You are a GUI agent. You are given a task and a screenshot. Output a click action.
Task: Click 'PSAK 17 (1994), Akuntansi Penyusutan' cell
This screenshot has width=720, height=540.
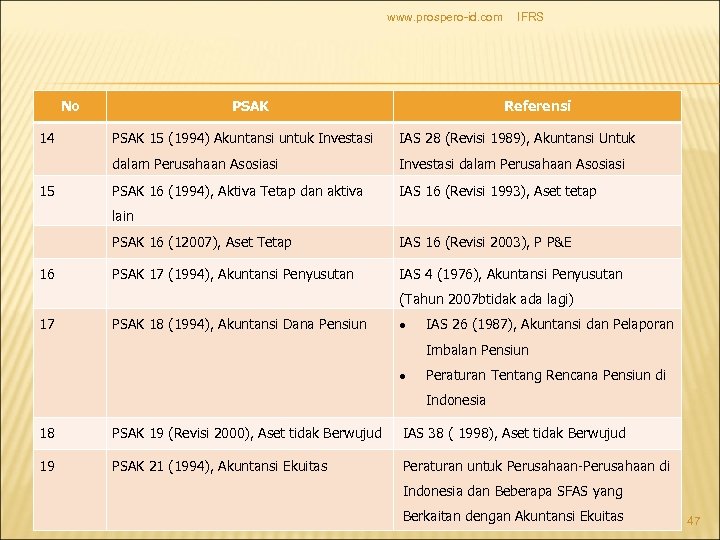pyautogui.click(x=250, y=283)
